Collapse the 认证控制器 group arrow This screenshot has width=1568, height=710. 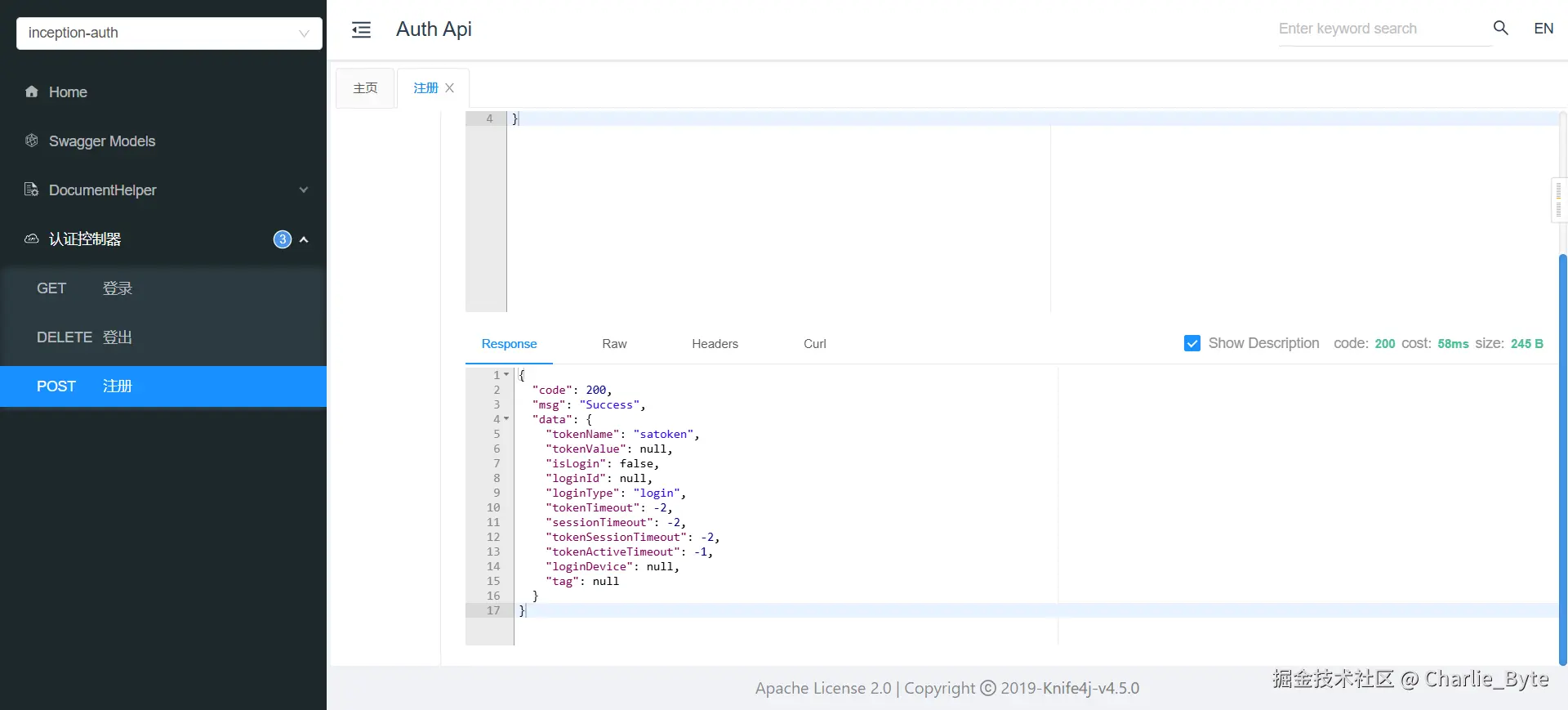(304, 239)
